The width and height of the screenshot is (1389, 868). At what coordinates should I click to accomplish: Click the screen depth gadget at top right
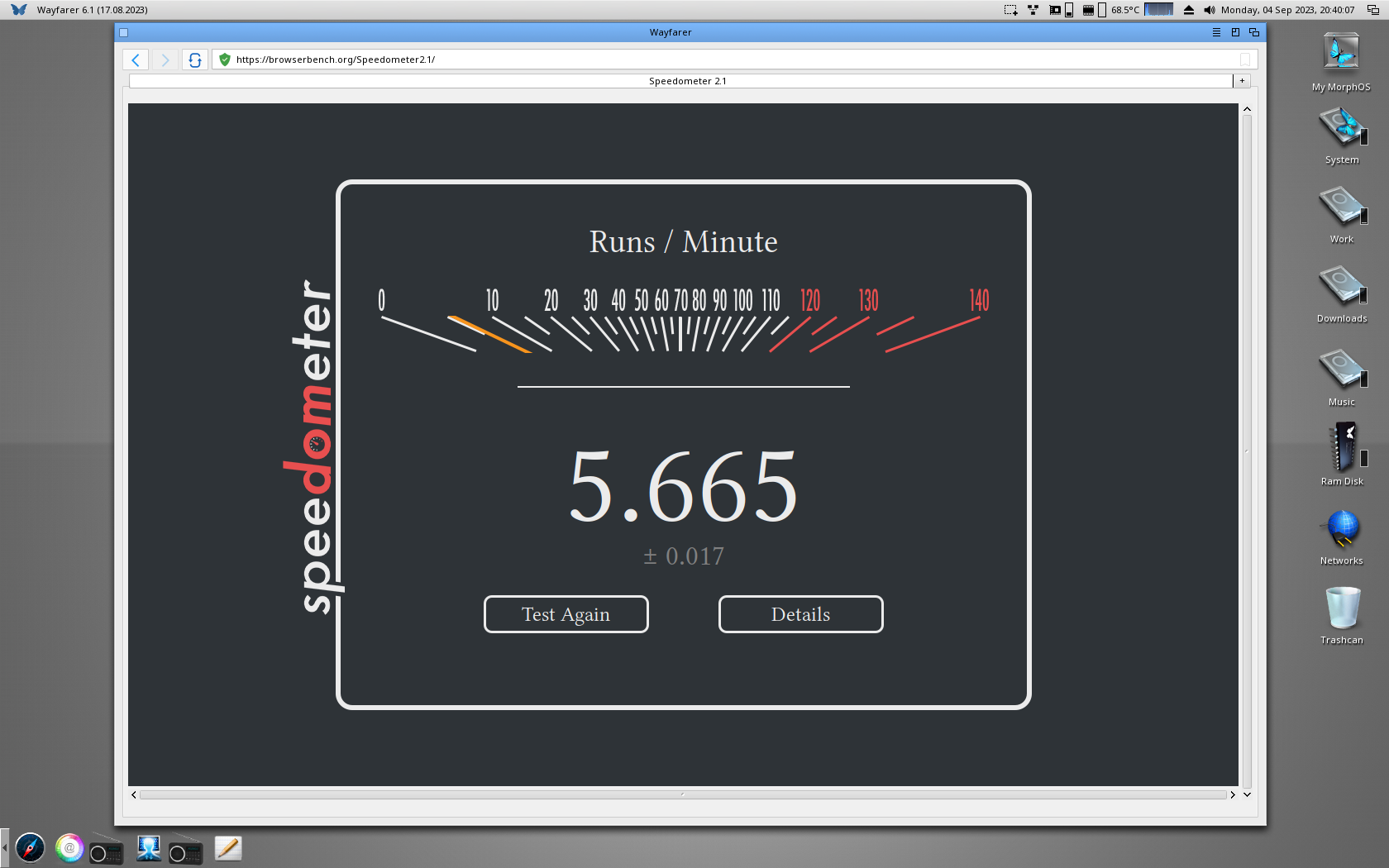(x=1373, y=10)
